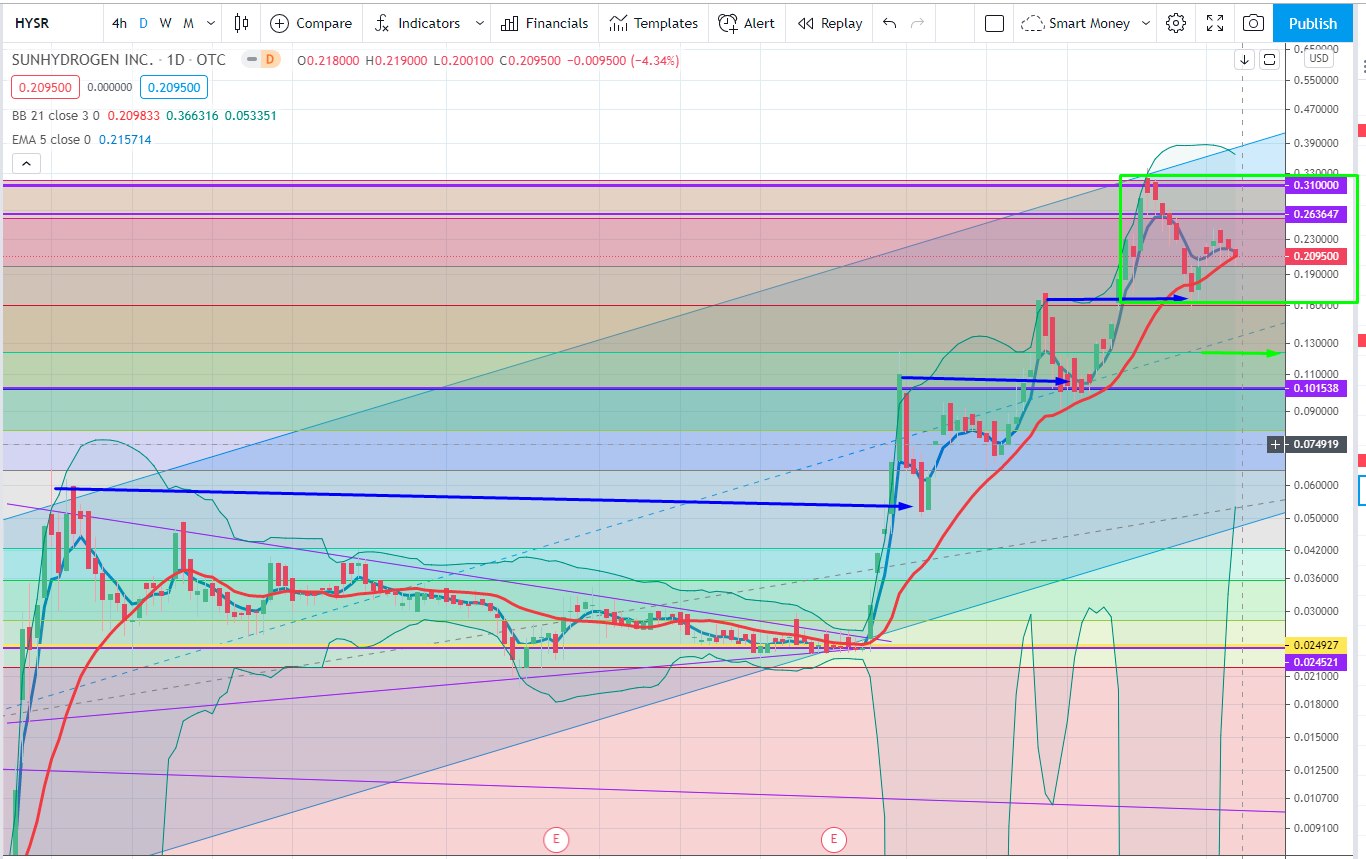Screen dimensions: 1366x859
Task: Switch to the daily D interval
Action: tap(143, 23)
